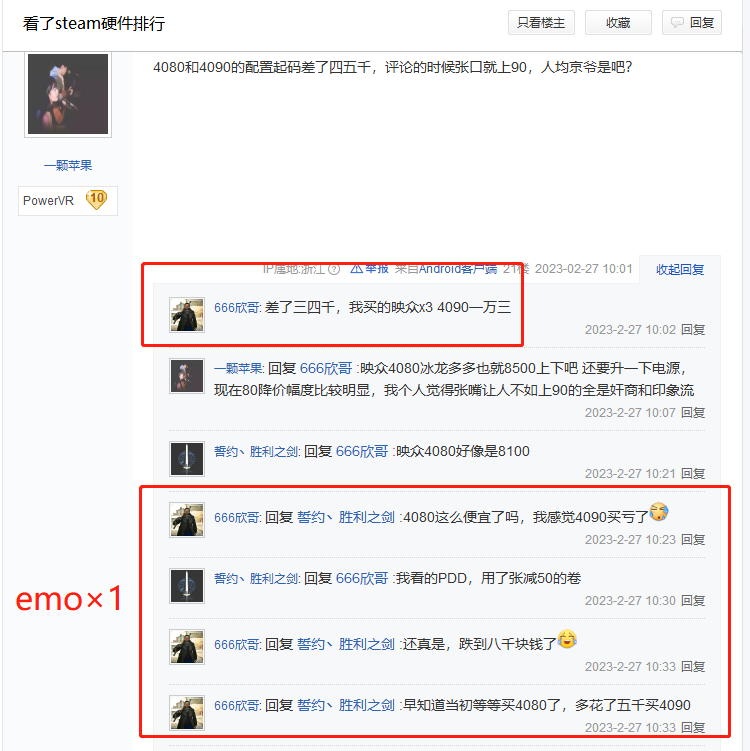
Task: Open the poster's large avatar image
Action: pos(68,94)
